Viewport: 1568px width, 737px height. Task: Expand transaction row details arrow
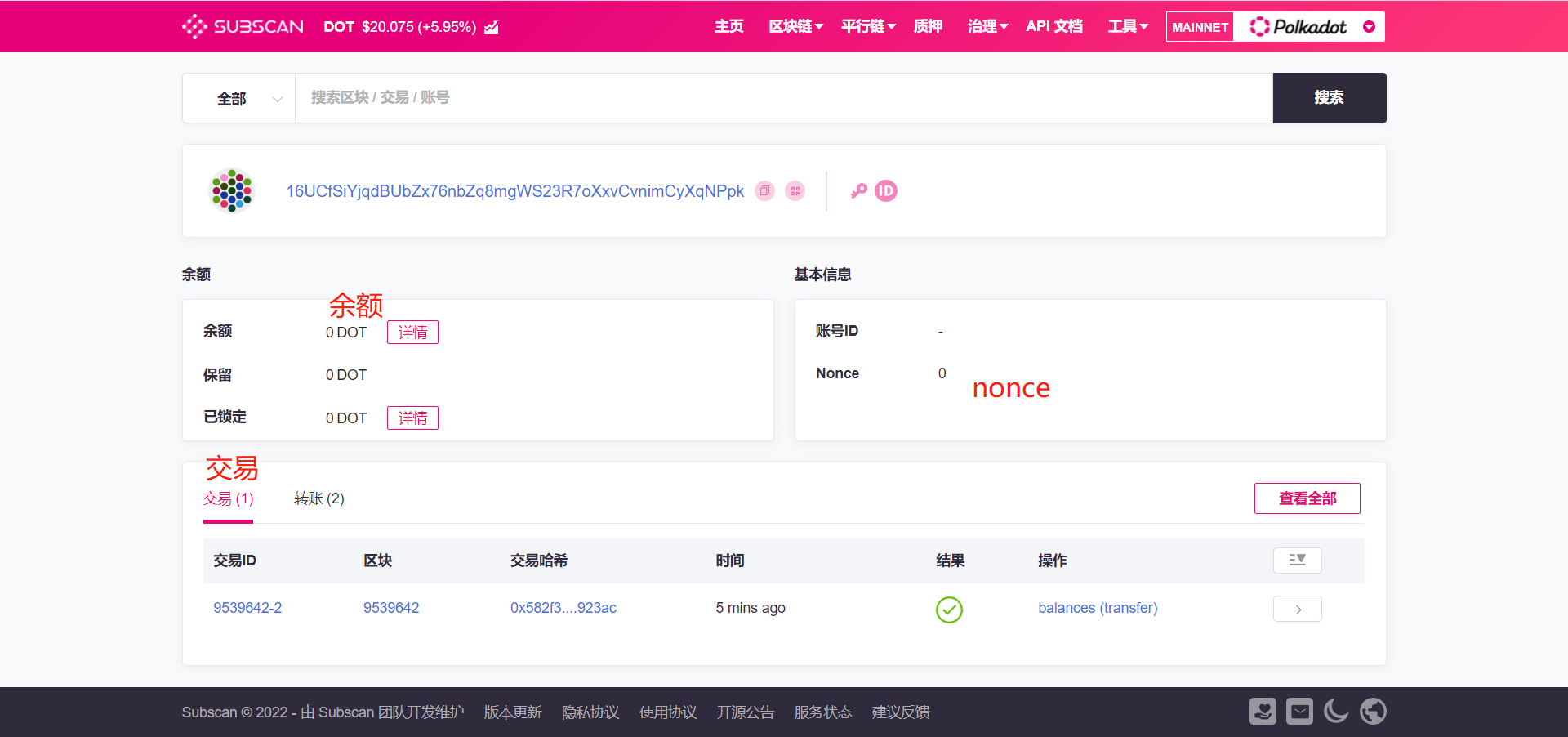click(x=1297, y=610)
